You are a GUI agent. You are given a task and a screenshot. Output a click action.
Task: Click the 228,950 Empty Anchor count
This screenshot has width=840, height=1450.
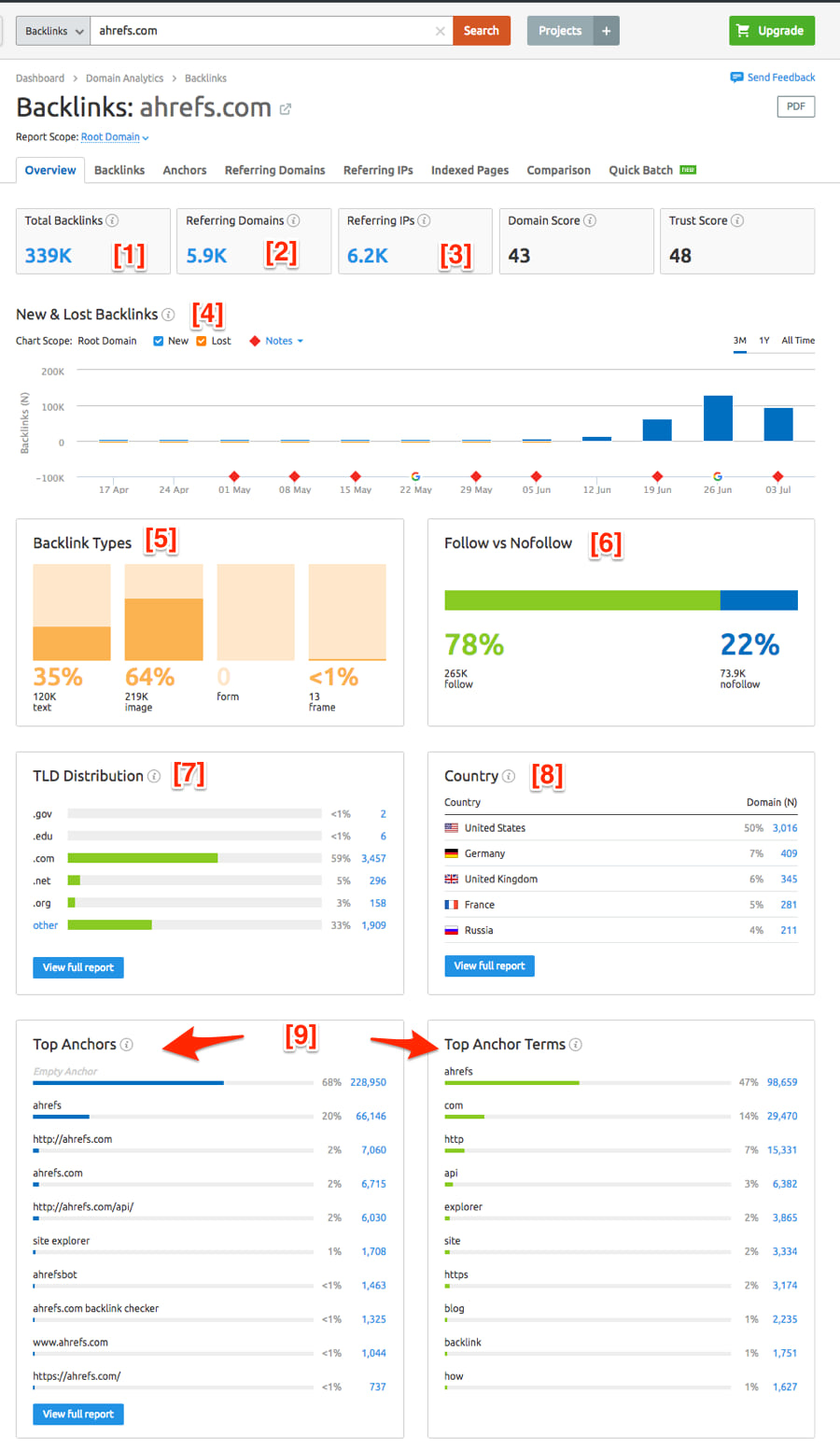(368, 1082)
